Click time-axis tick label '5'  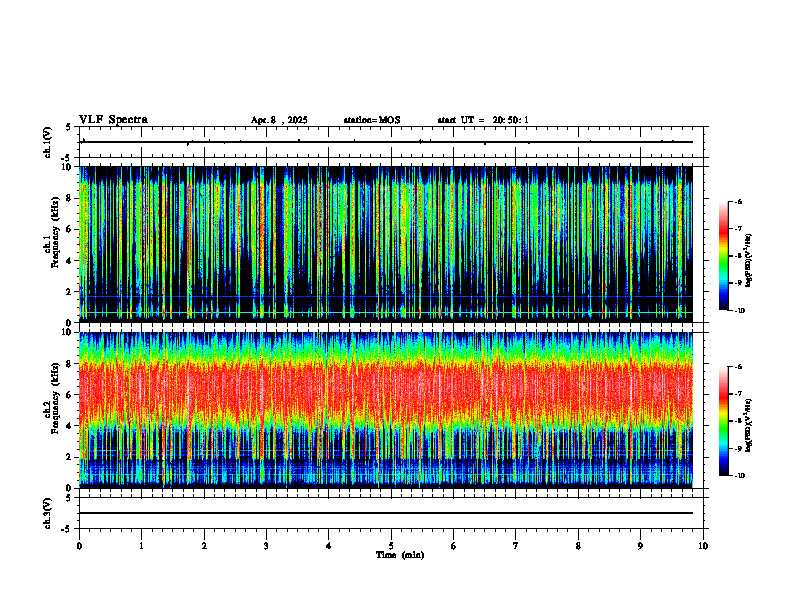pos(391,546)
